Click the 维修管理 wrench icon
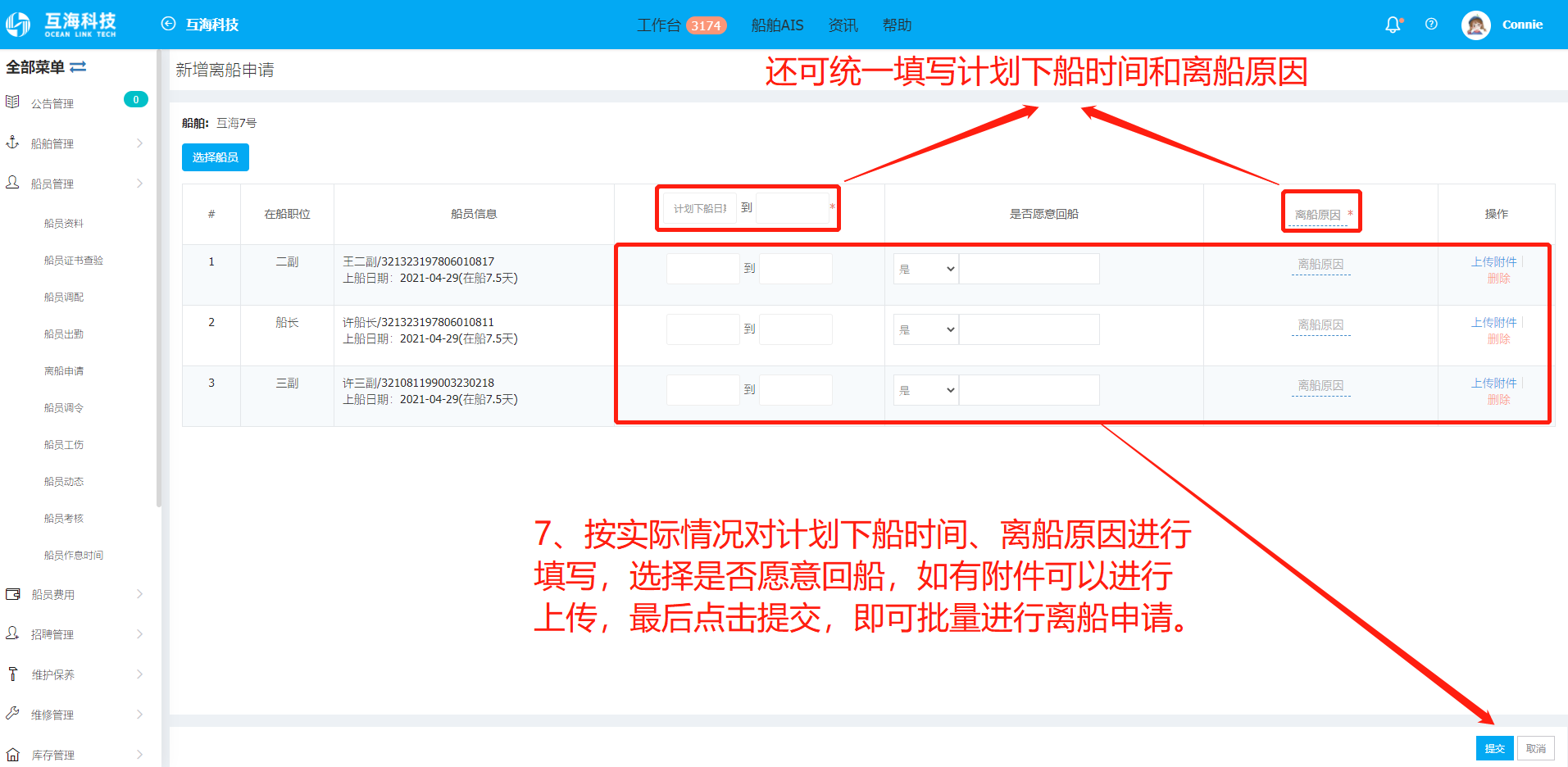 tap(12, 714)
